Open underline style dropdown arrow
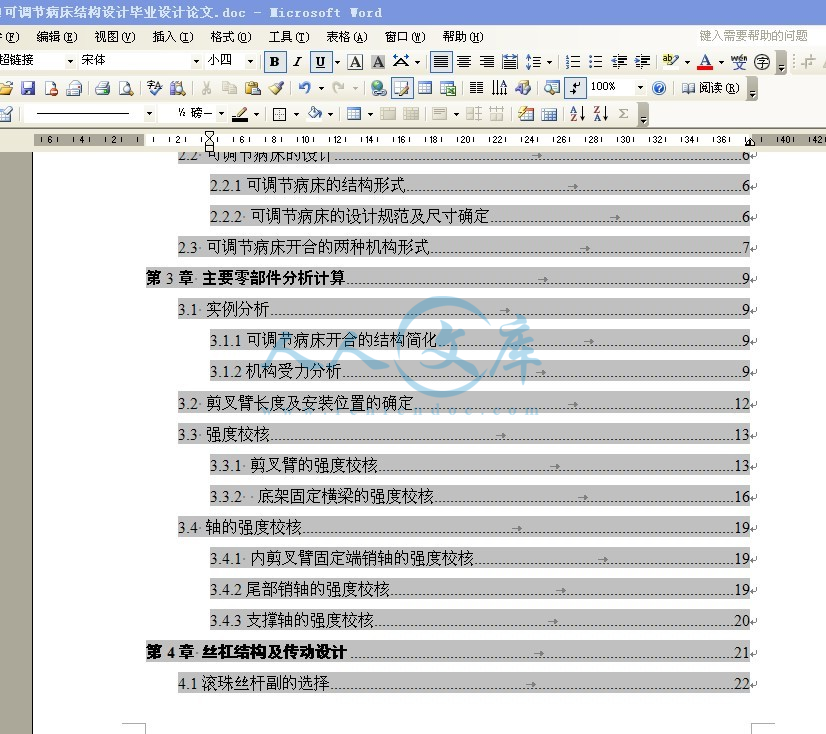 [337, 62]
